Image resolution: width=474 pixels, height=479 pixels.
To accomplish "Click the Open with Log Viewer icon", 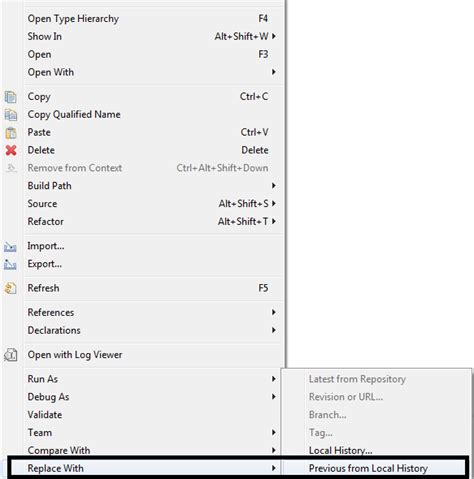I will click(x=11, y=355).
